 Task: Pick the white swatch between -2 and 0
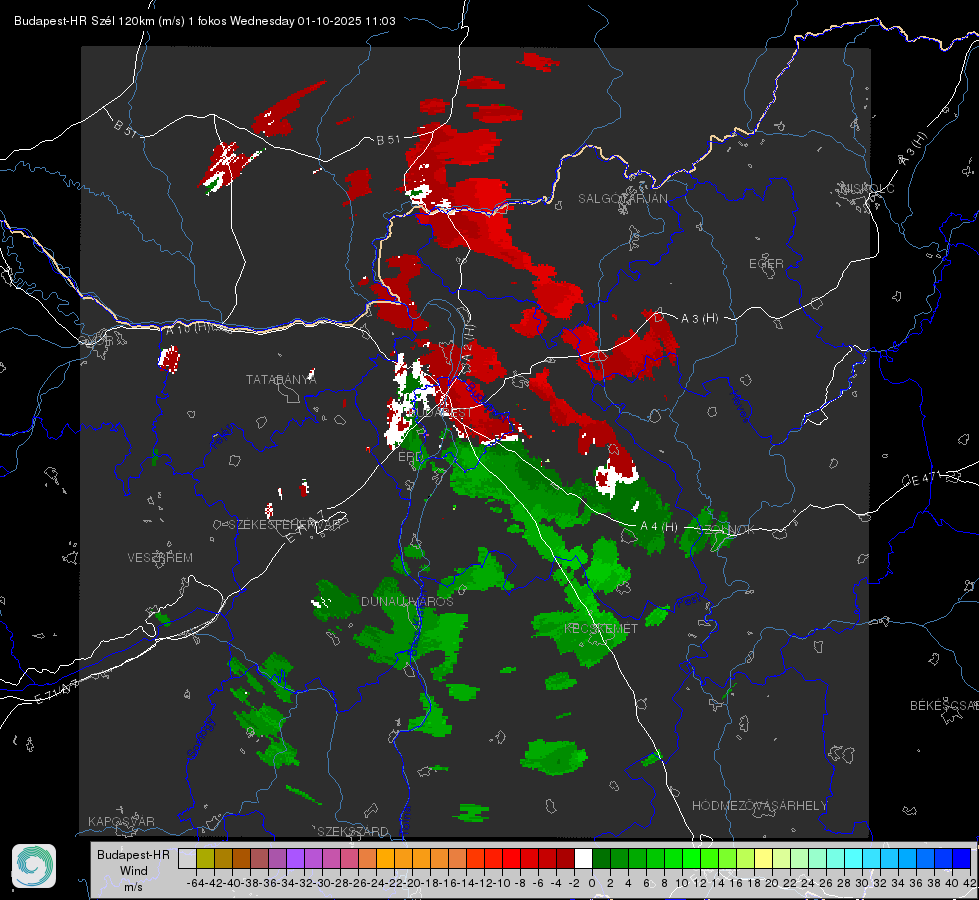(583, 858)
